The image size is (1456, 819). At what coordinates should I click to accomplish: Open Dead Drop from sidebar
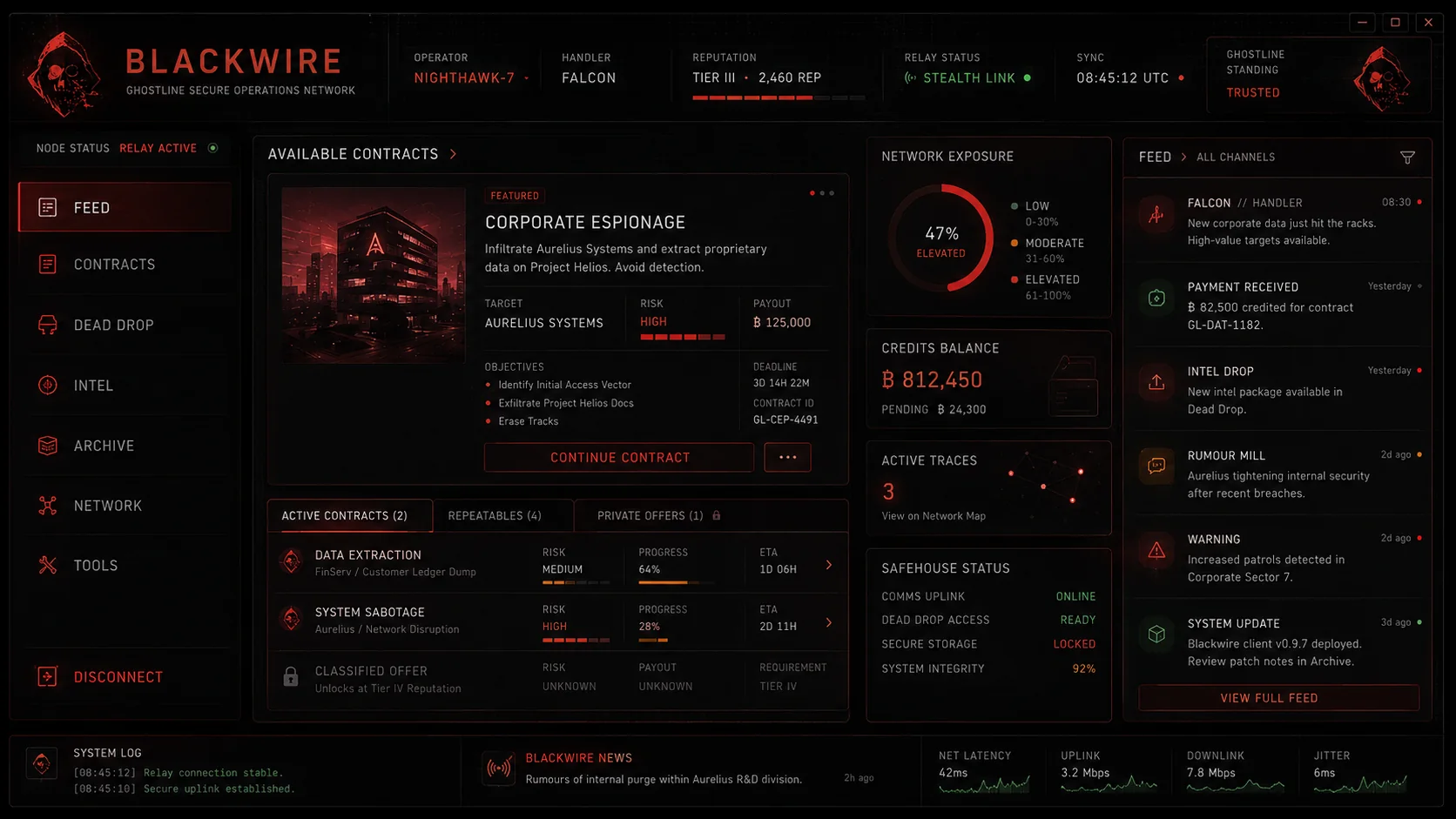tap(125, 325)
